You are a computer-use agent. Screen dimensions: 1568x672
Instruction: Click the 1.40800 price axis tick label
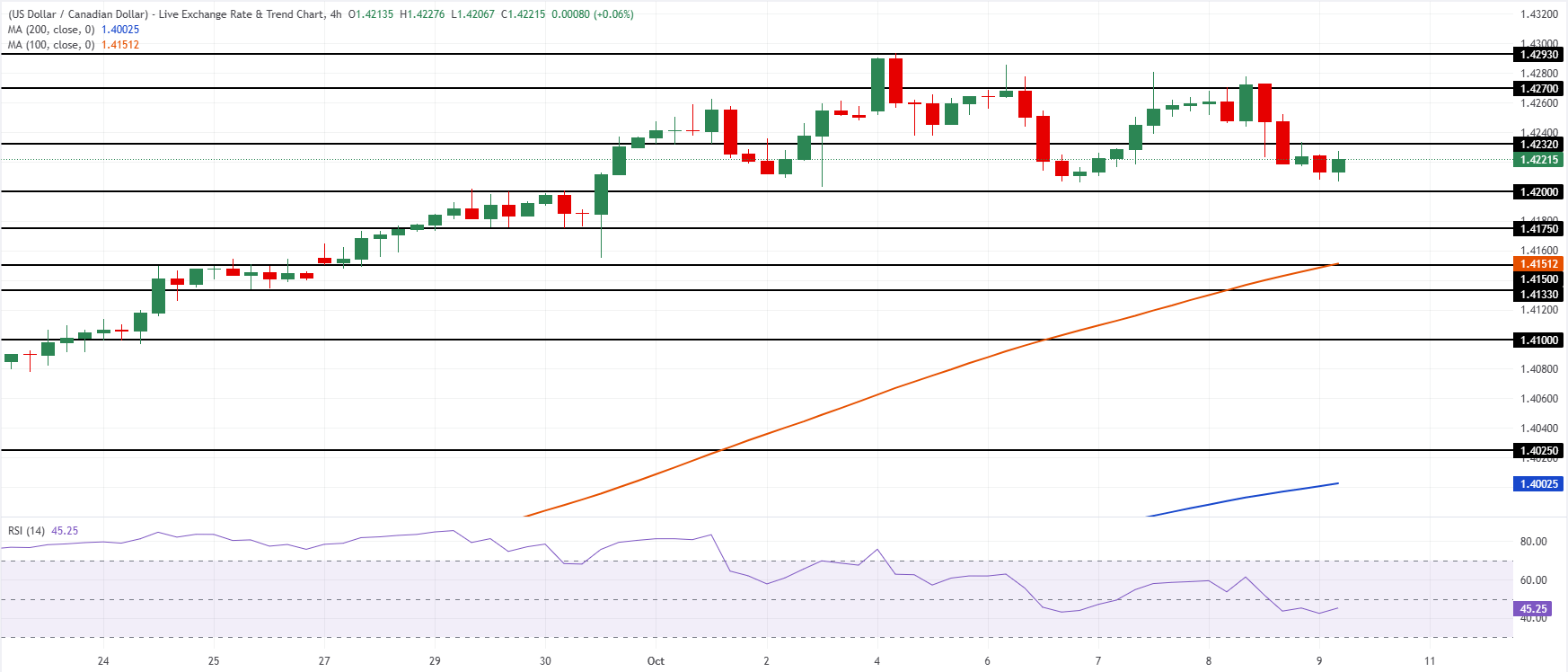click(x=1539, y=369)
